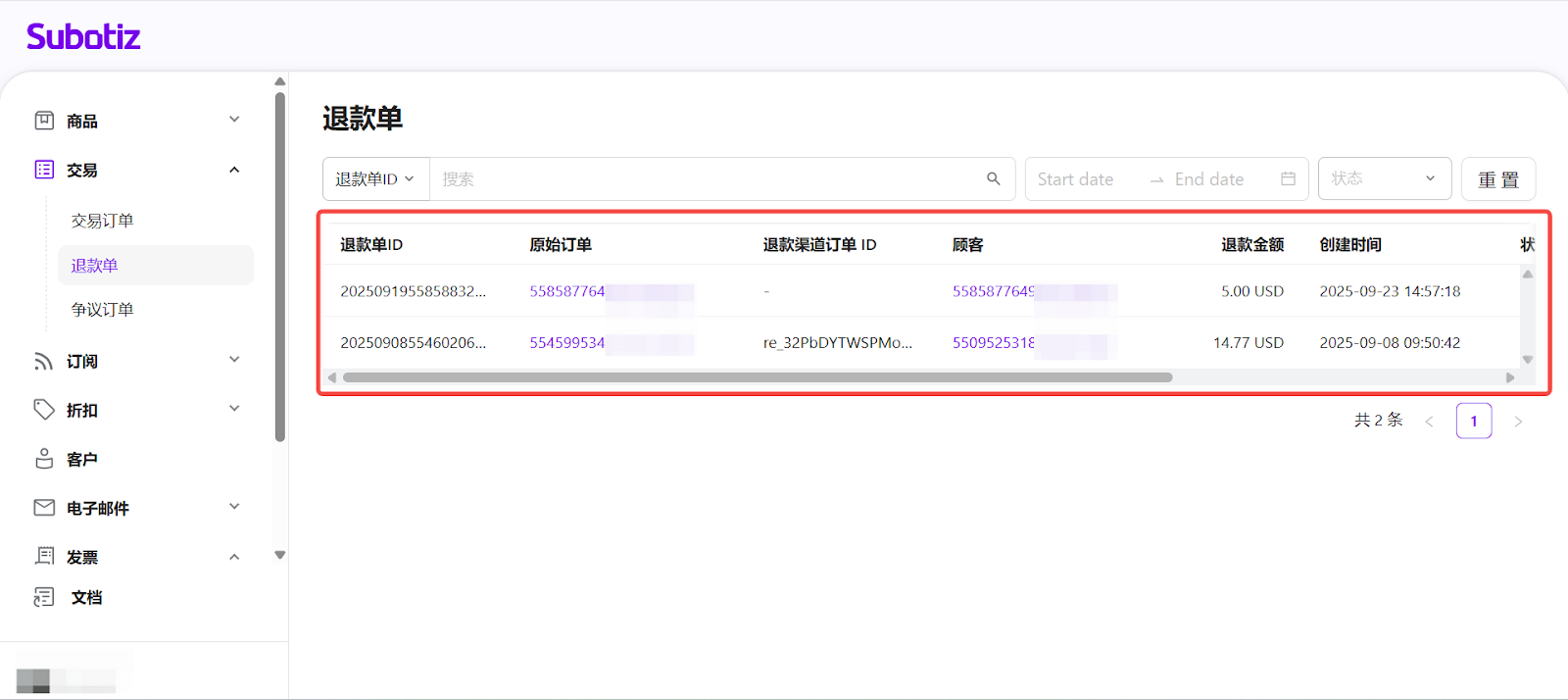The width and height of the screenshot is (1568, 700).
Task: Open the 文档 documents icon
Action: coord(44,597)
